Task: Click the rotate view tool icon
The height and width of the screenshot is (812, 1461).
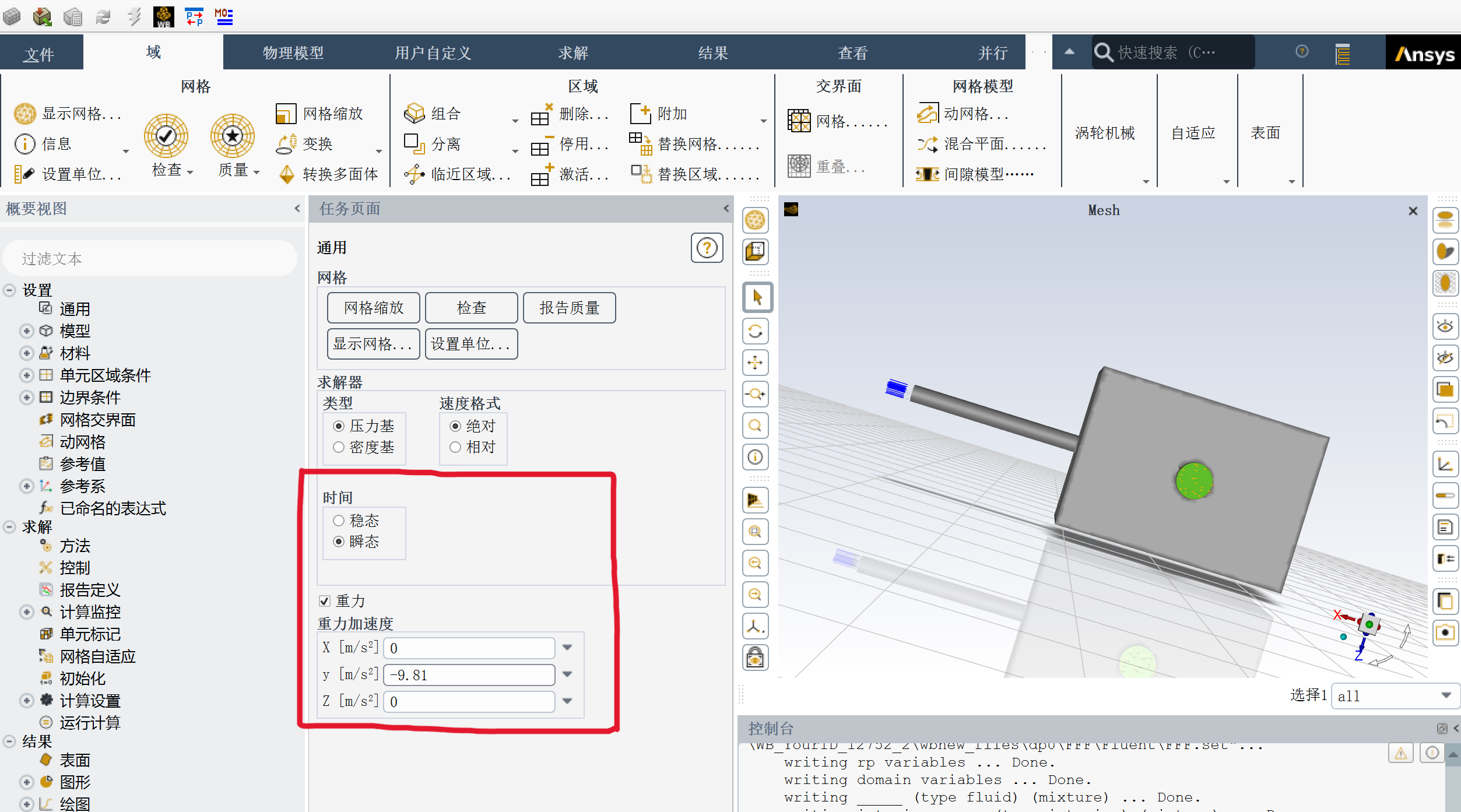Action: (x=755, y=331)
